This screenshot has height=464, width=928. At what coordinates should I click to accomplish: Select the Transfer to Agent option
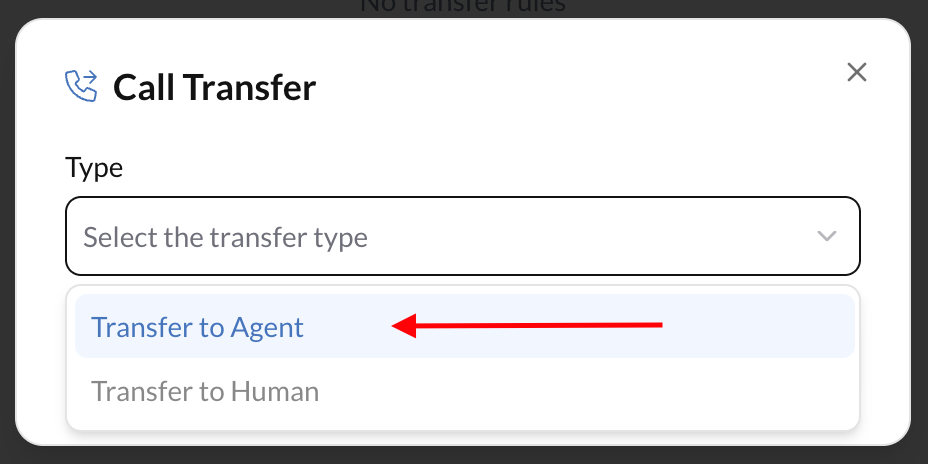pyautogui.click(x=197, y=327)
